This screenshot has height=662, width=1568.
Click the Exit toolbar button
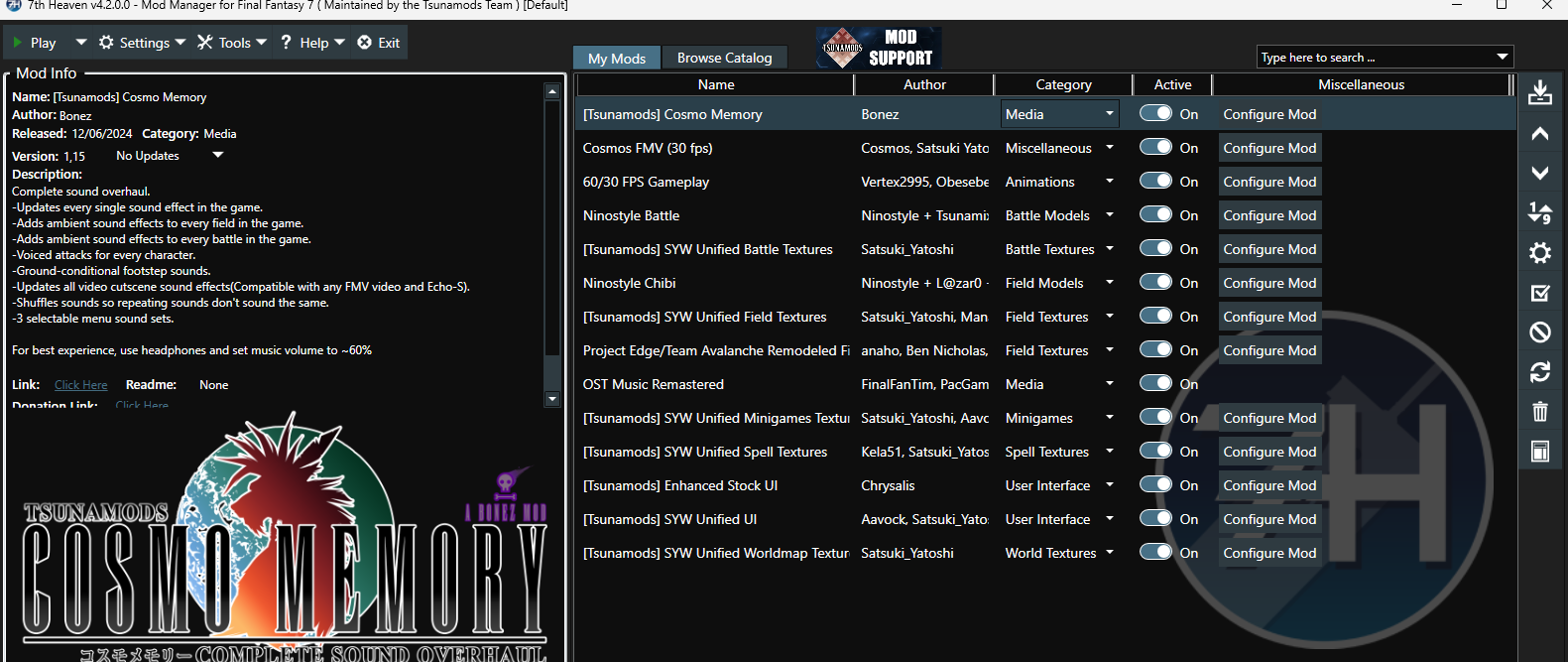(x=379, y=43)
